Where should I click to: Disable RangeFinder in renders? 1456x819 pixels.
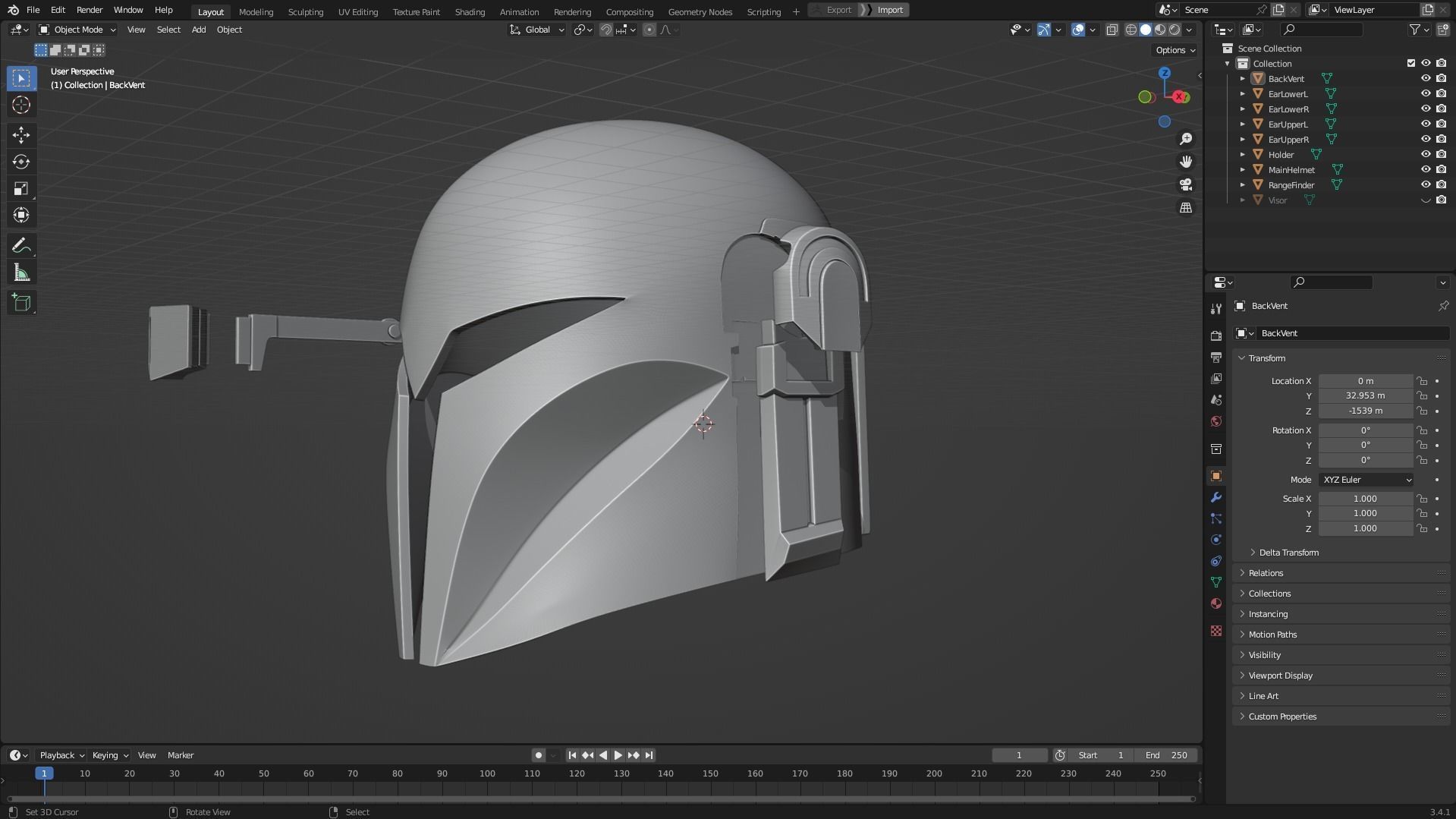[1441, 184]
